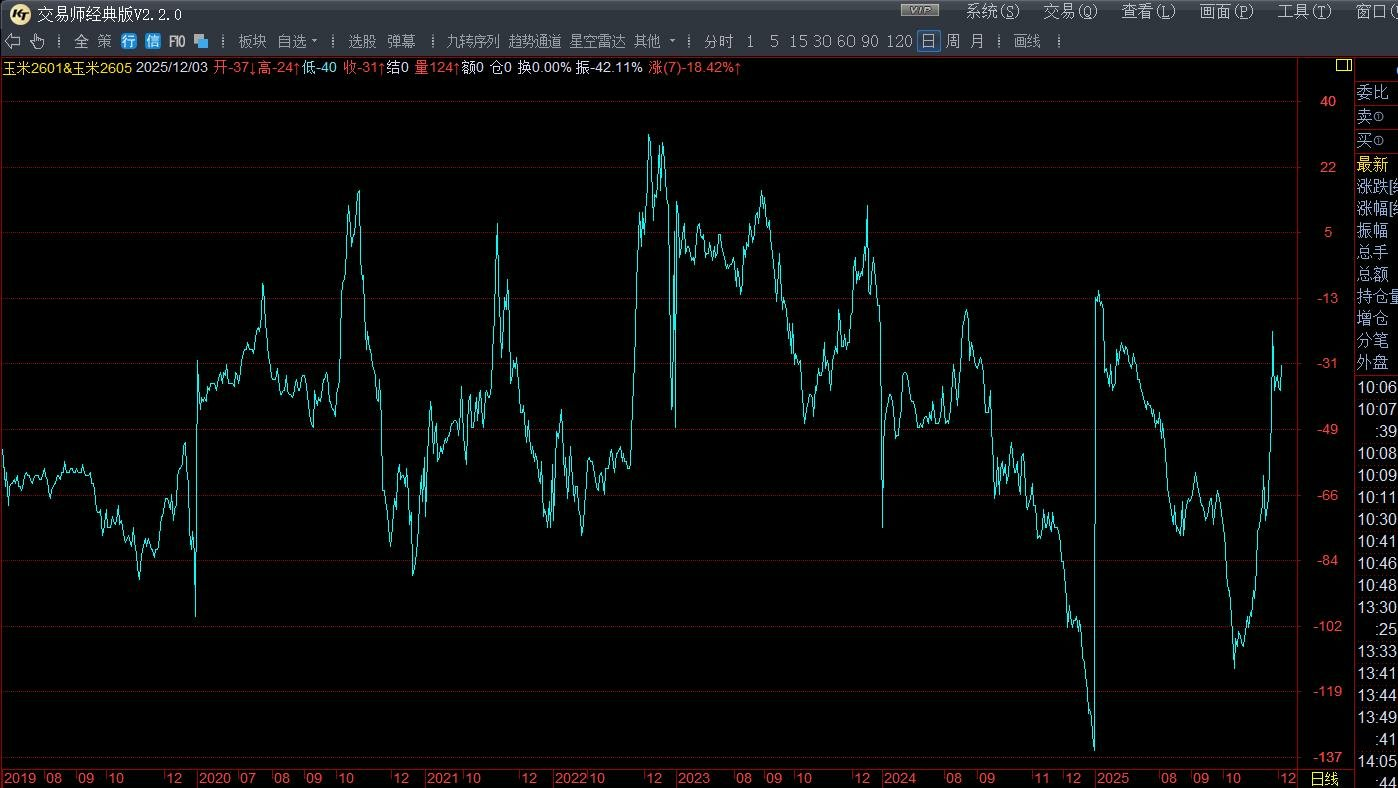This screenshot has width=1398, height=788.
Task: Click the back arrow navigation icon
Action: (12, 41)
